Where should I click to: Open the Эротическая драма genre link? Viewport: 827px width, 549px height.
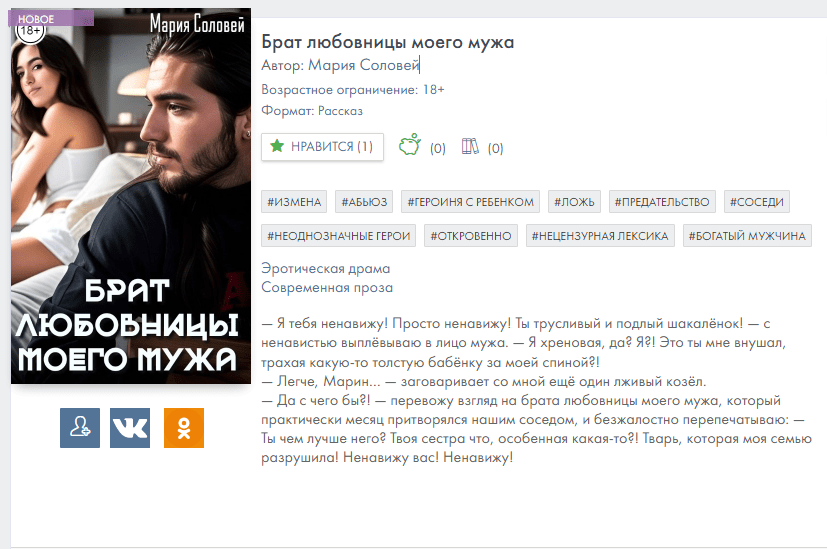click(325, 268)
